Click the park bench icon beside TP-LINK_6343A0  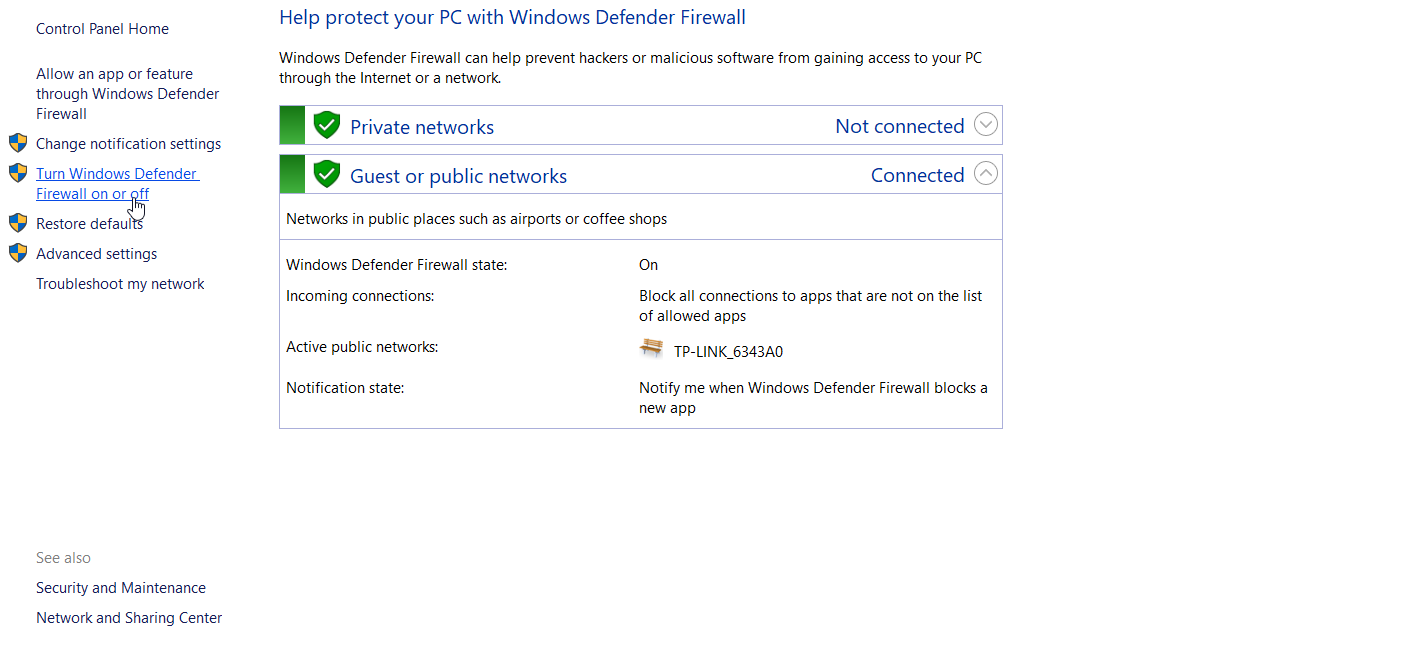(652, 348)
